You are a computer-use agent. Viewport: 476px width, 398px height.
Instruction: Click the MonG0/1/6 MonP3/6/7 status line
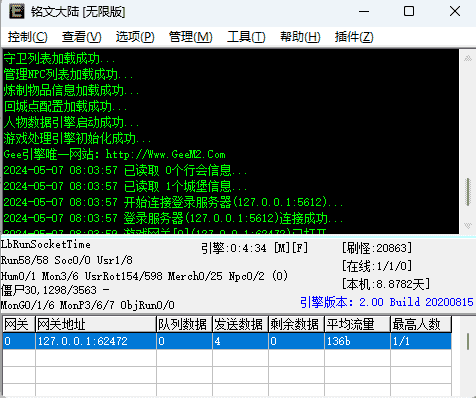coord(87,305)
